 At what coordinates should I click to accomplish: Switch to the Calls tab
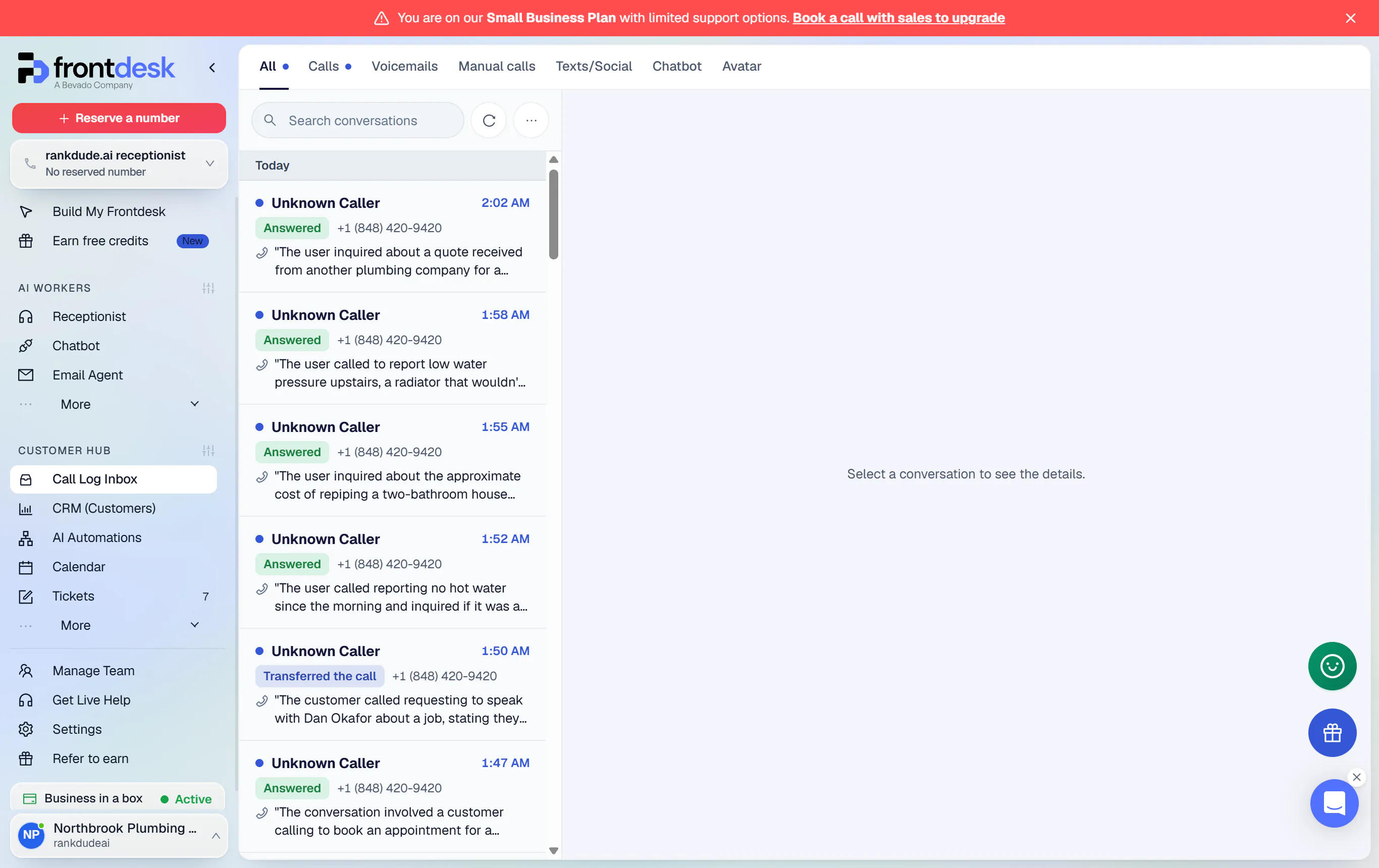tap(329, 67)
